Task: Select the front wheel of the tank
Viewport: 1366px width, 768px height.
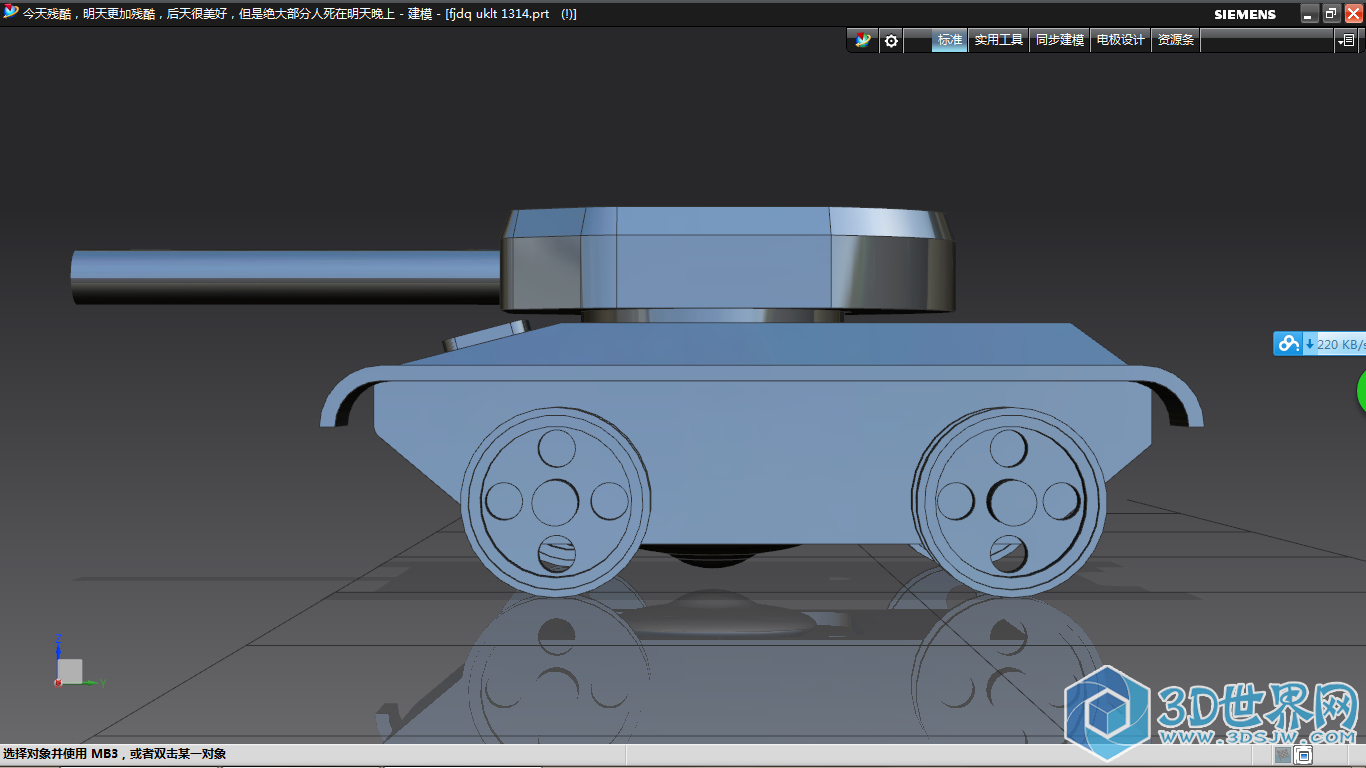Action: tap(555, 500)
